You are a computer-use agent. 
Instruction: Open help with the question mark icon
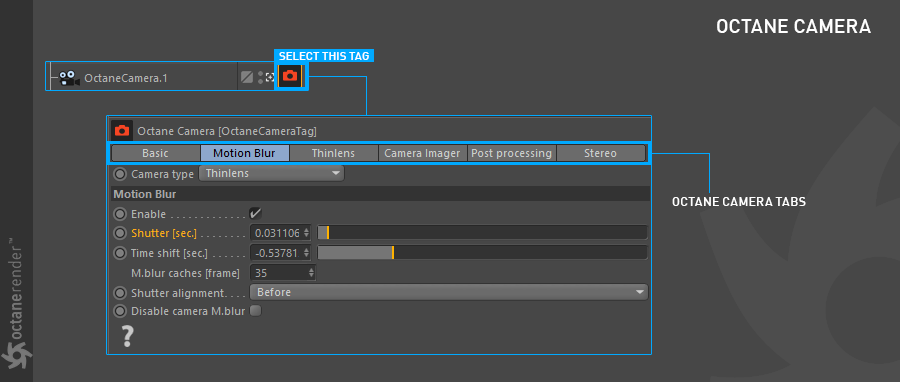(127, 336)
